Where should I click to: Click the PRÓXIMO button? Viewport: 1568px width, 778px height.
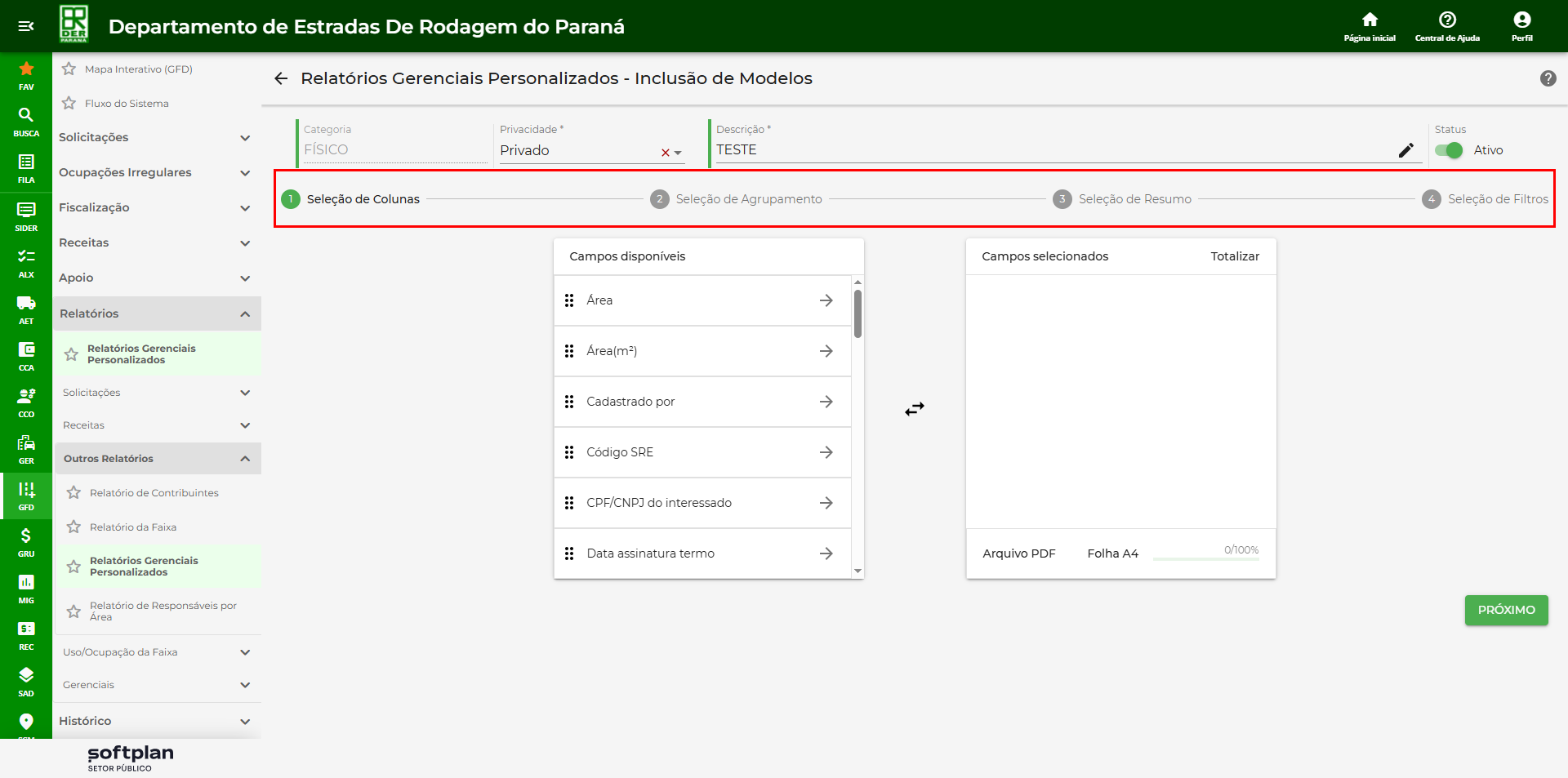tap(1506, 610)
